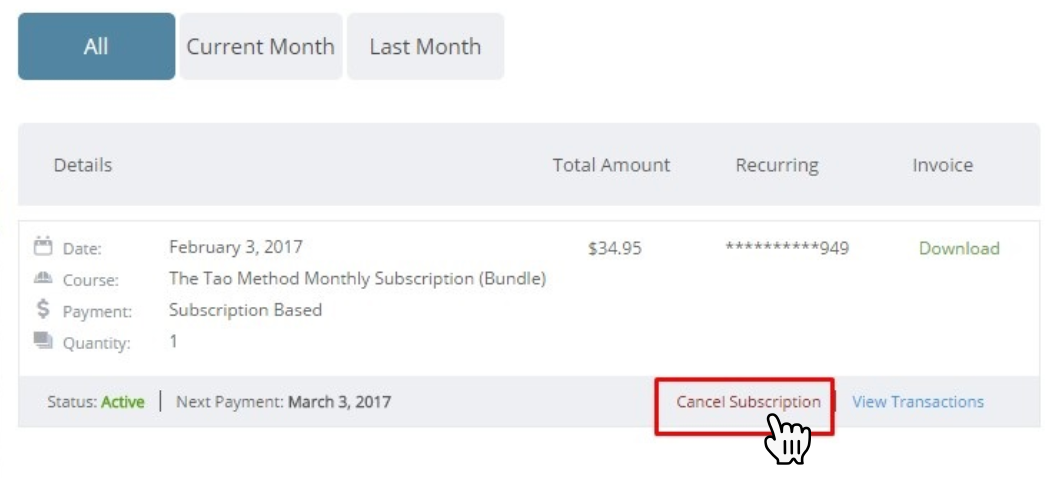Click the Invoice column header

[943, 165]
